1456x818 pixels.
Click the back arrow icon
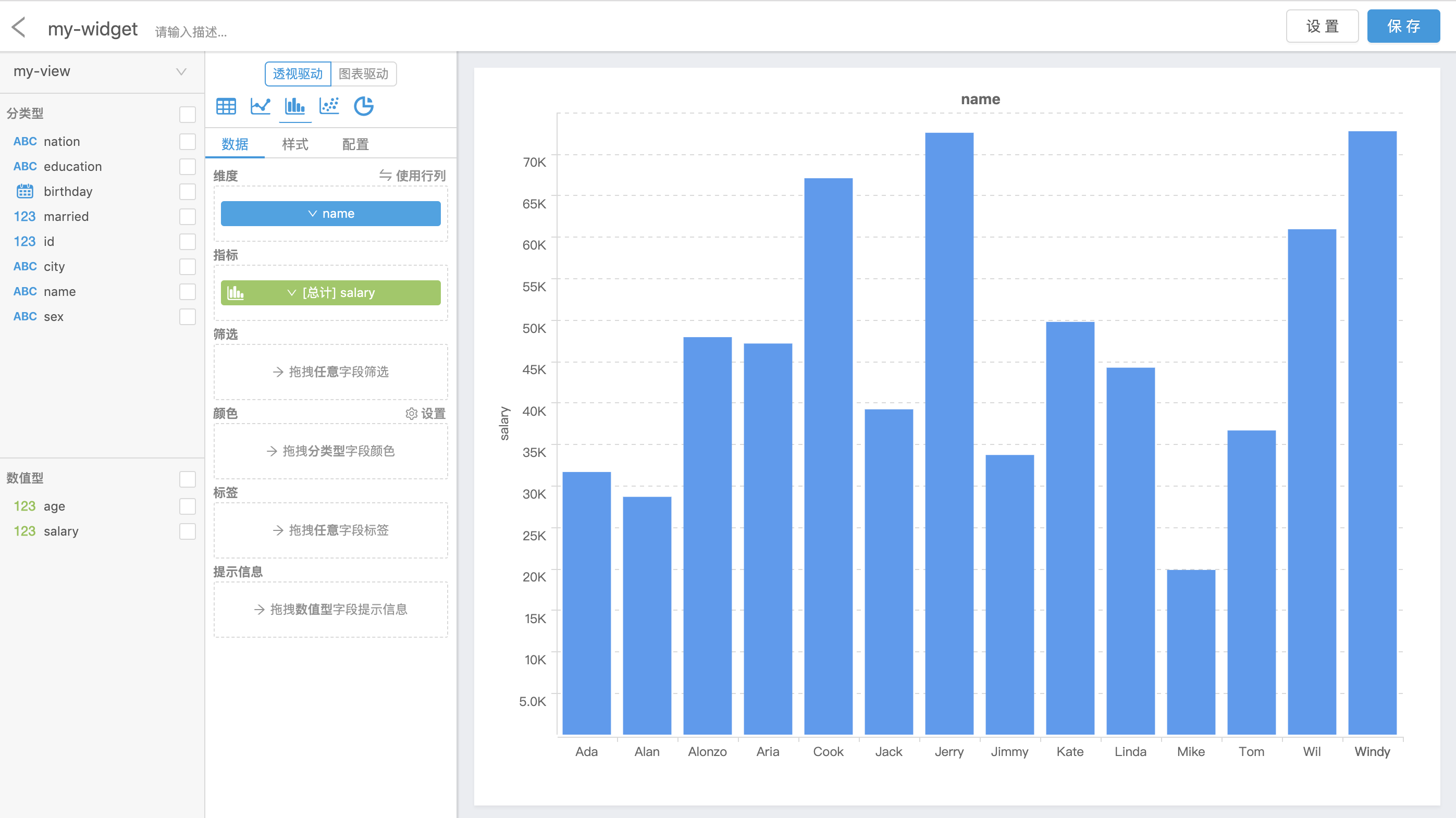click(19, 27)
